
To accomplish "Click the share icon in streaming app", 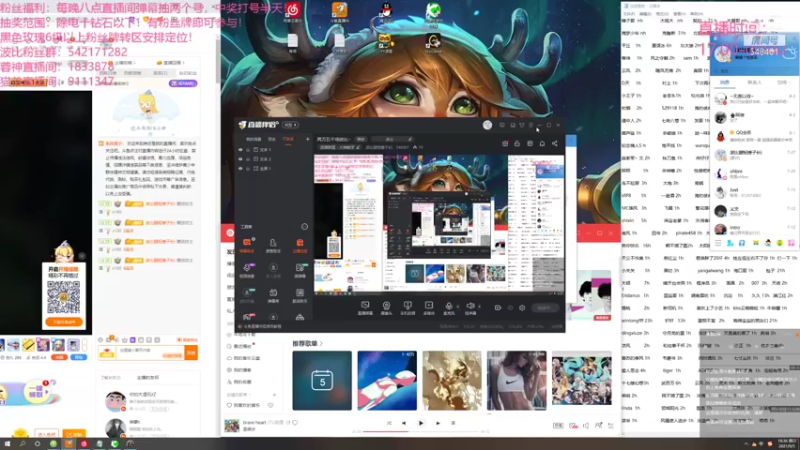I will tap(555, 144).
